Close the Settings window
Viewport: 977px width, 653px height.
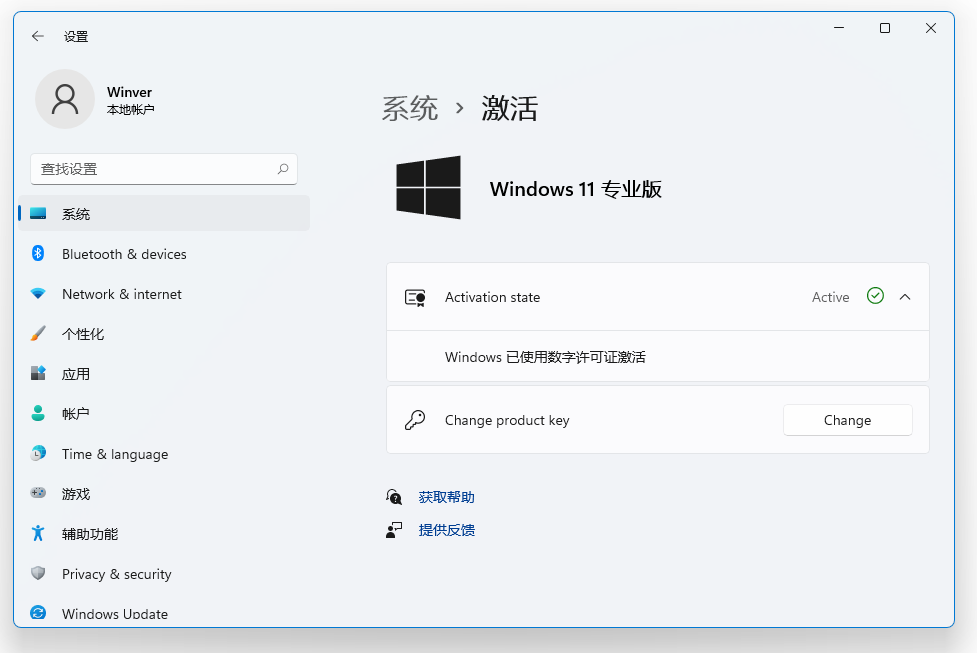931,28
